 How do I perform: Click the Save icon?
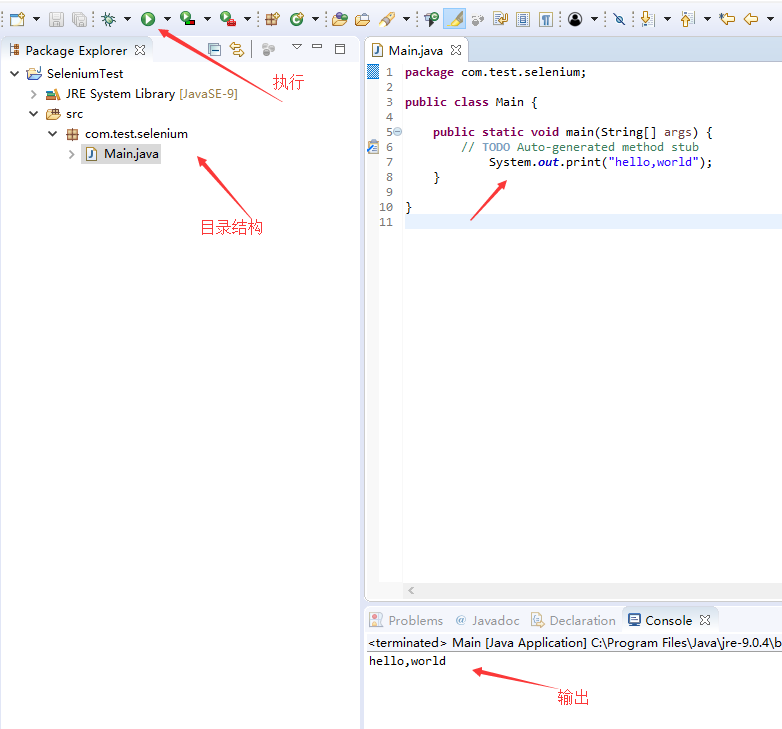pyautogui.click(x=56, y=19)
